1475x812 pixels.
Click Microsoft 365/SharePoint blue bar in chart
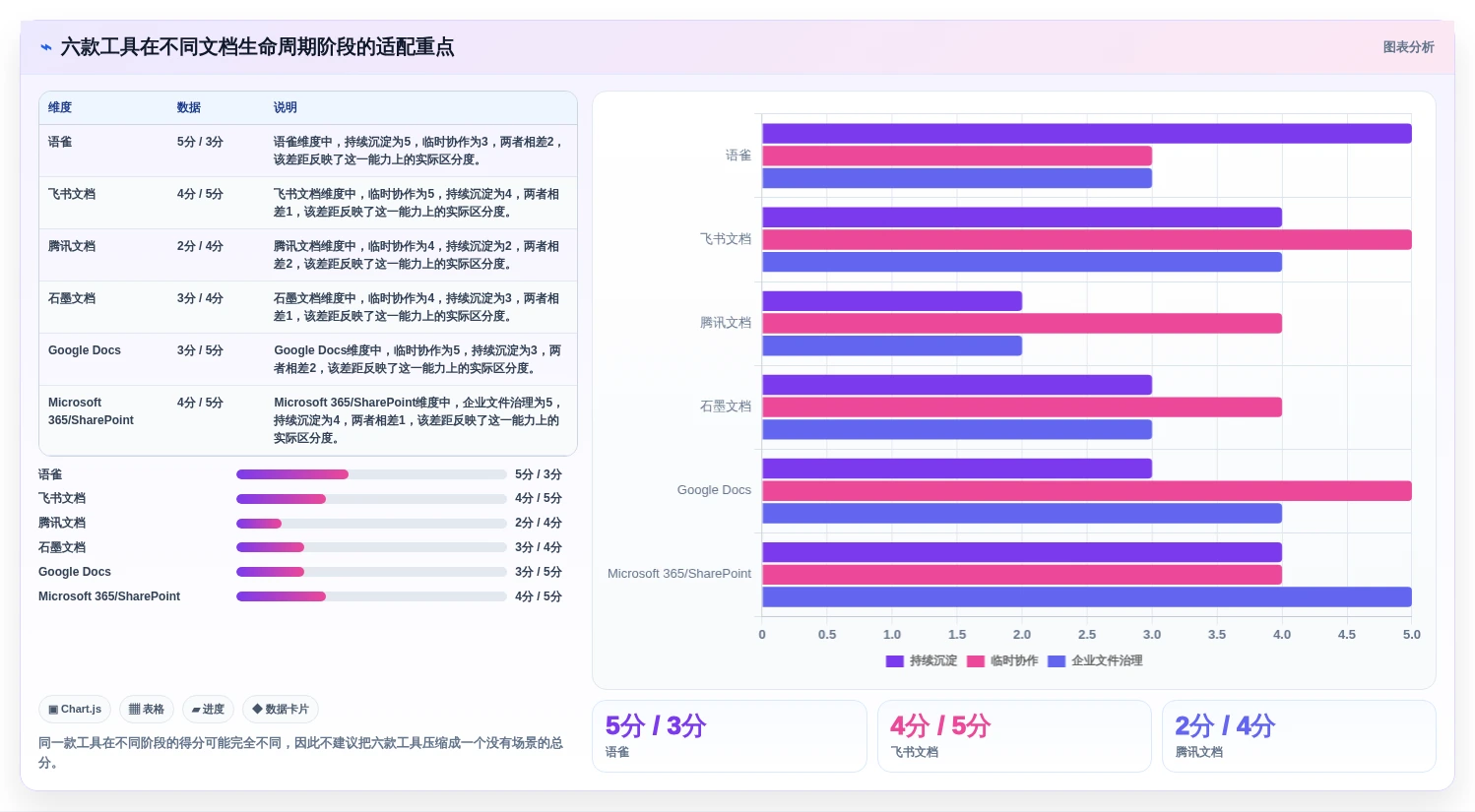pos(1087,596)
